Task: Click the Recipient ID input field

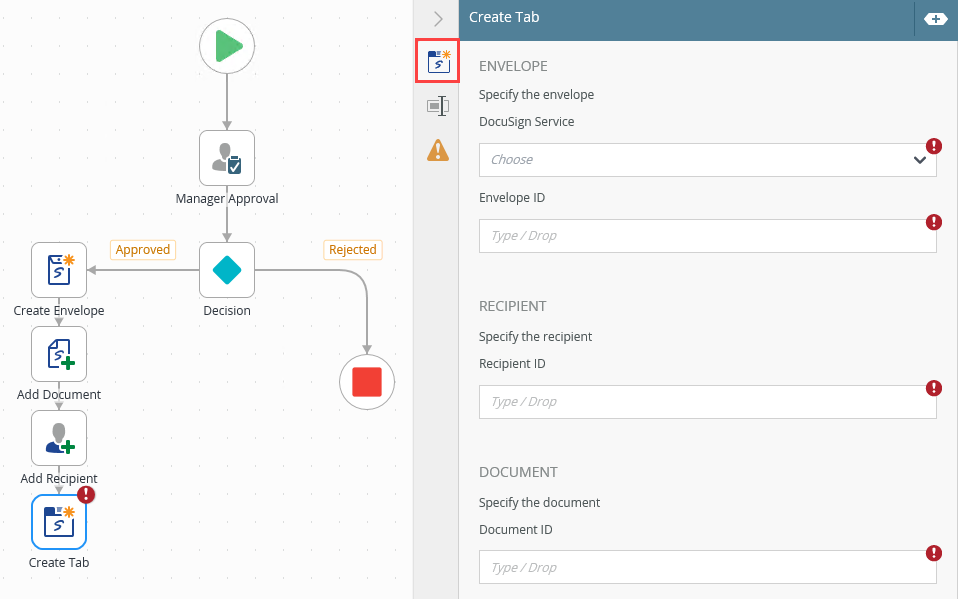Action: point(707,402)
